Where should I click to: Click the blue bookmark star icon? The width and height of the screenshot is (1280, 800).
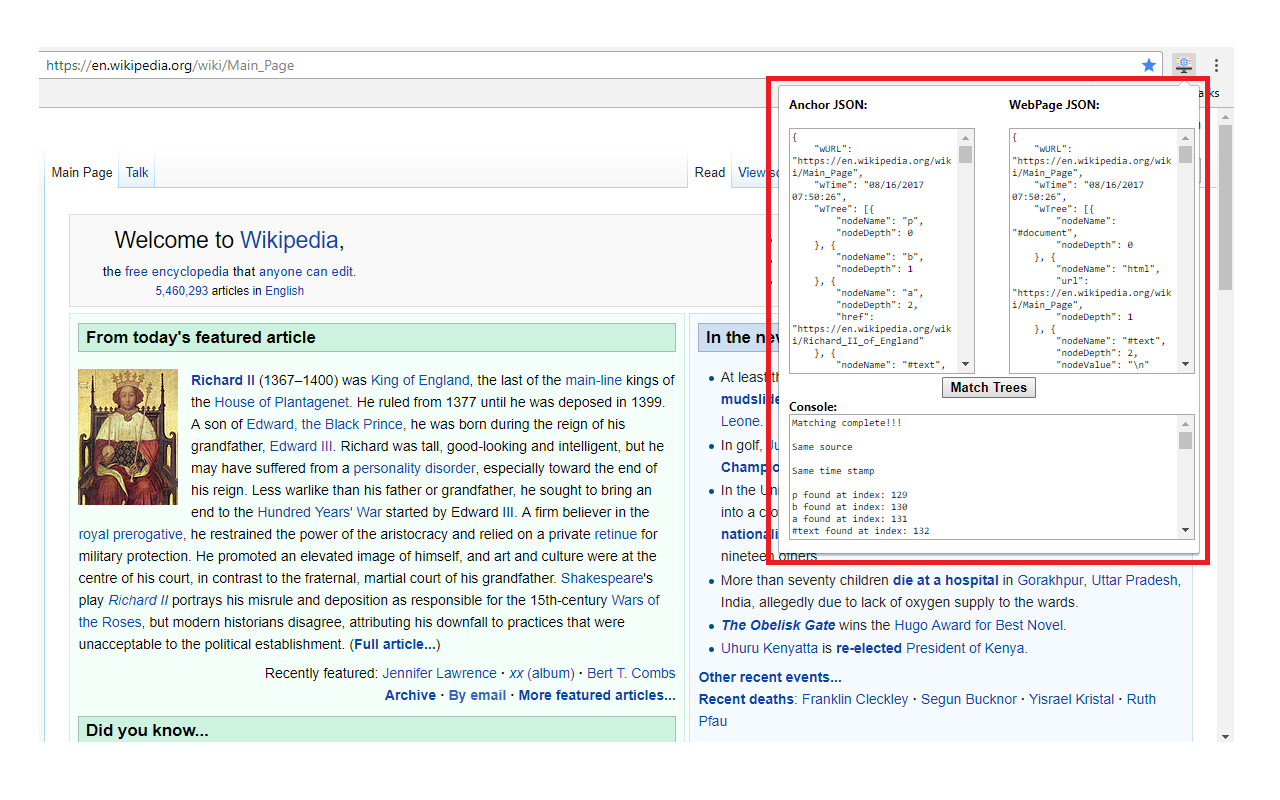(1149, 65)
